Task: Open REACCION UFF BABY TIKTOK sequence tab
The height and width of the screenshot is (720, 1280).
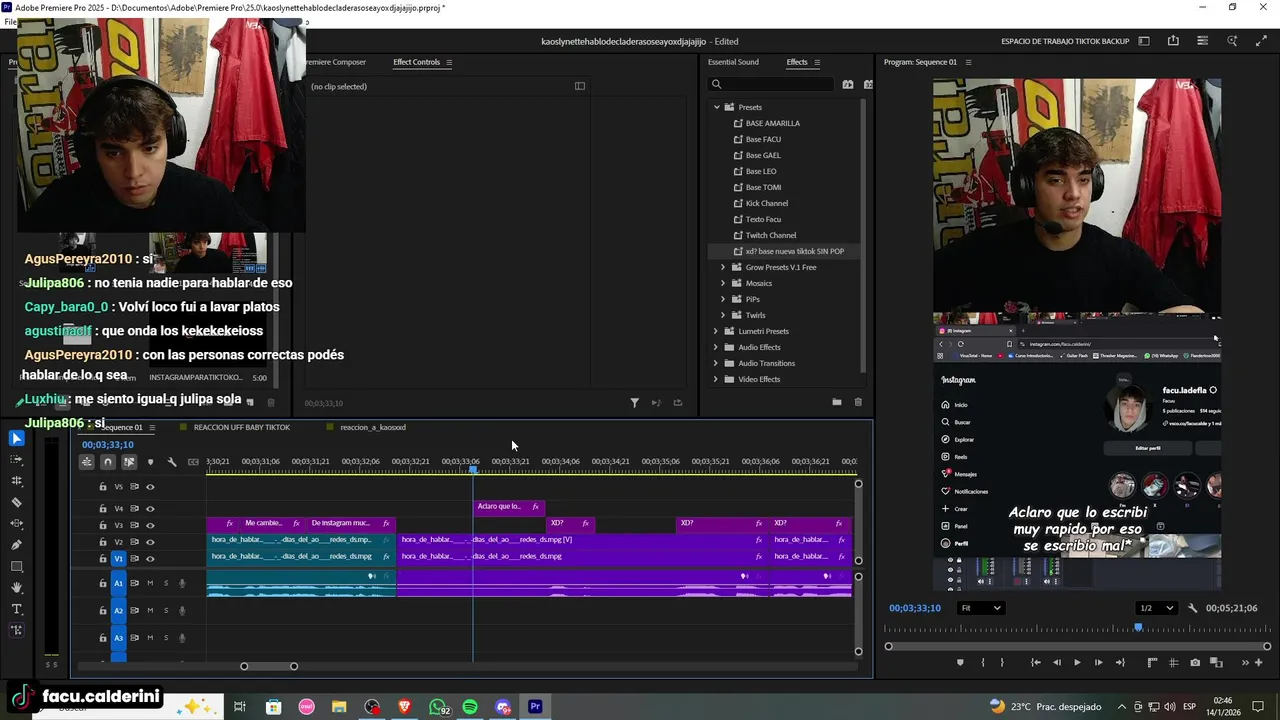Action: tap(241, 427)
